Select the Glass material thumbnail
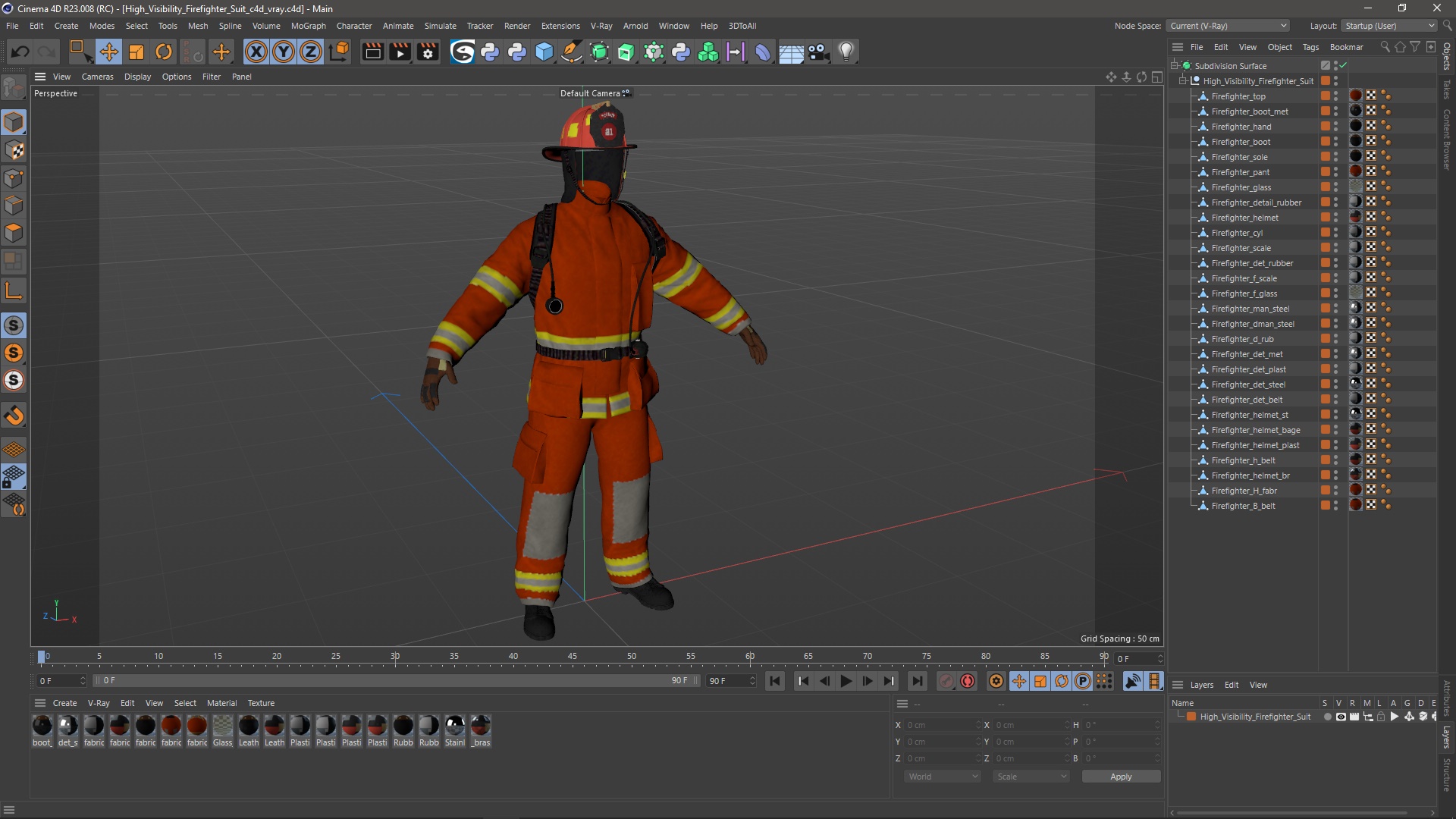 (x=223, y=726)
